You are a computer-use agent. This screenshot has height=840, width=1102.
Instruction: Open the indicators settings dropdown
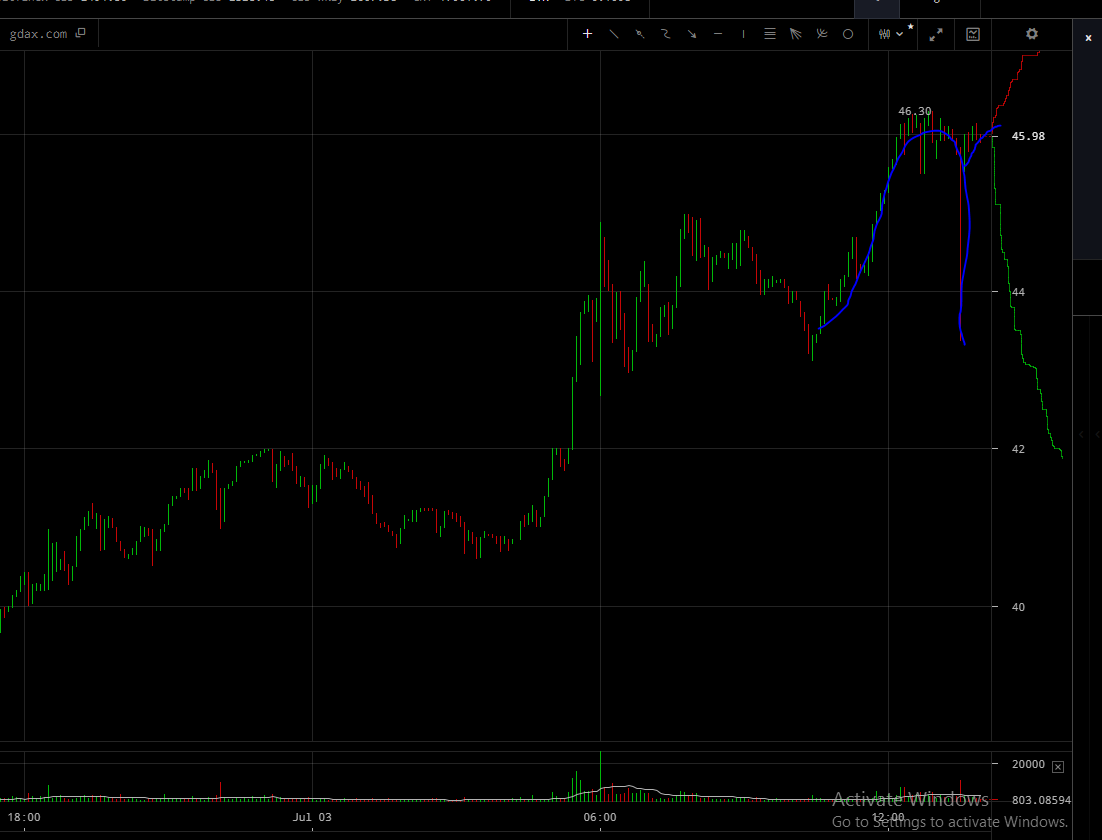[x=890, y=34]
